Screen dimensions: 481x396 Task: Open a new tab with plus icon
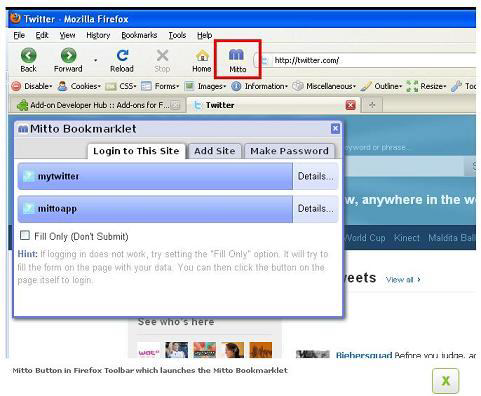[372, 105]
